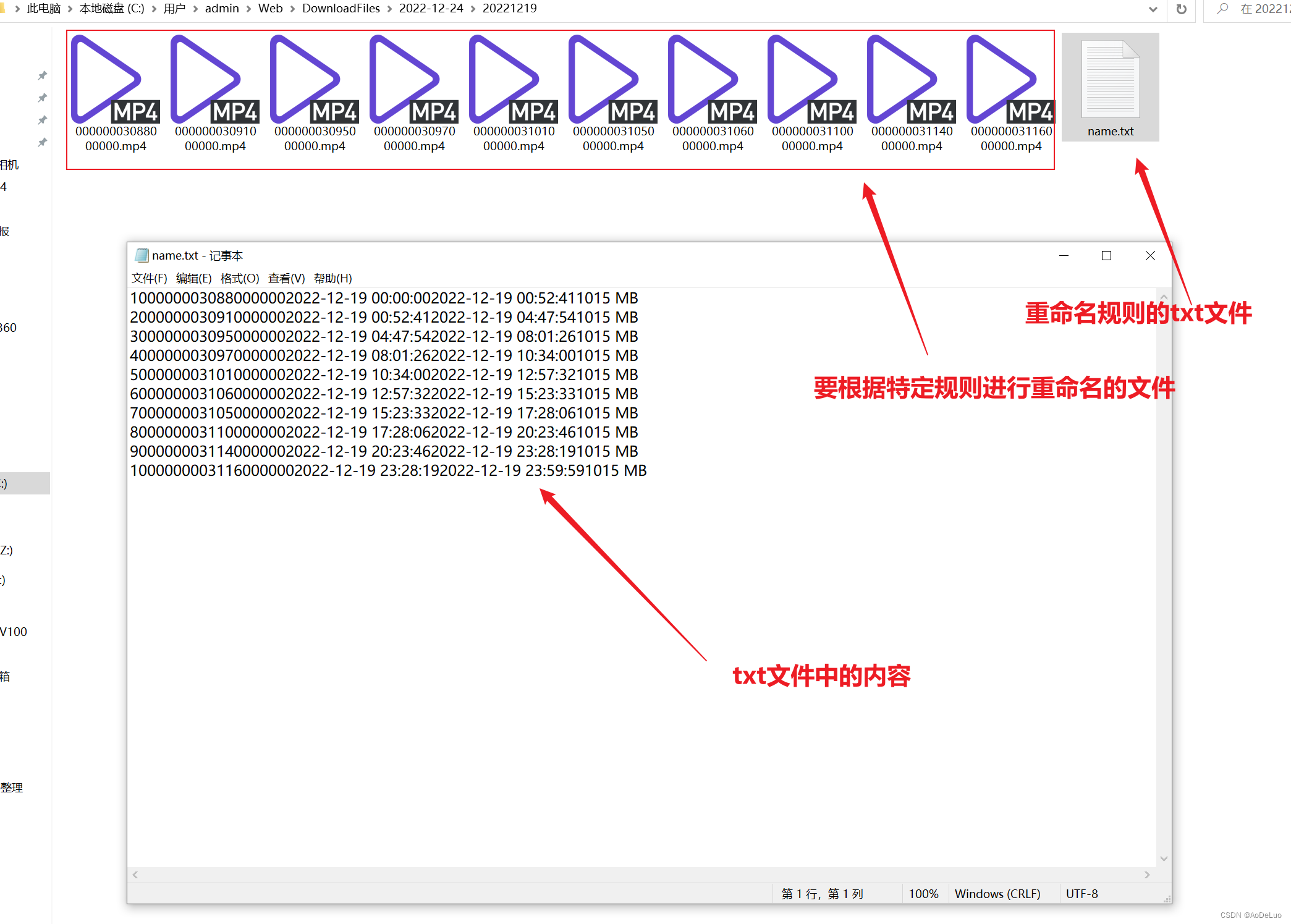The height and width of the screenshot is (924, 1291).
Task: Open the 格式(O) menu in Notepad
Action: click(x=240, y=278)
